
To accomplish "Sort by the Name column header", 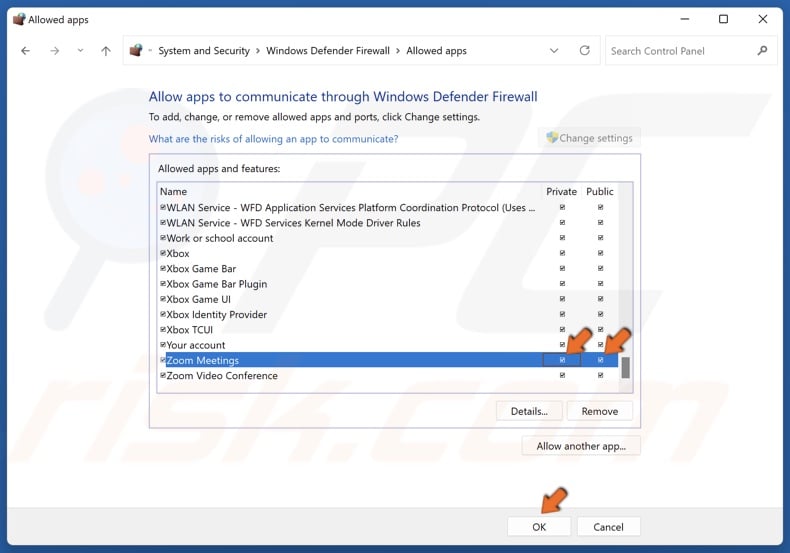I will (173, 191).
